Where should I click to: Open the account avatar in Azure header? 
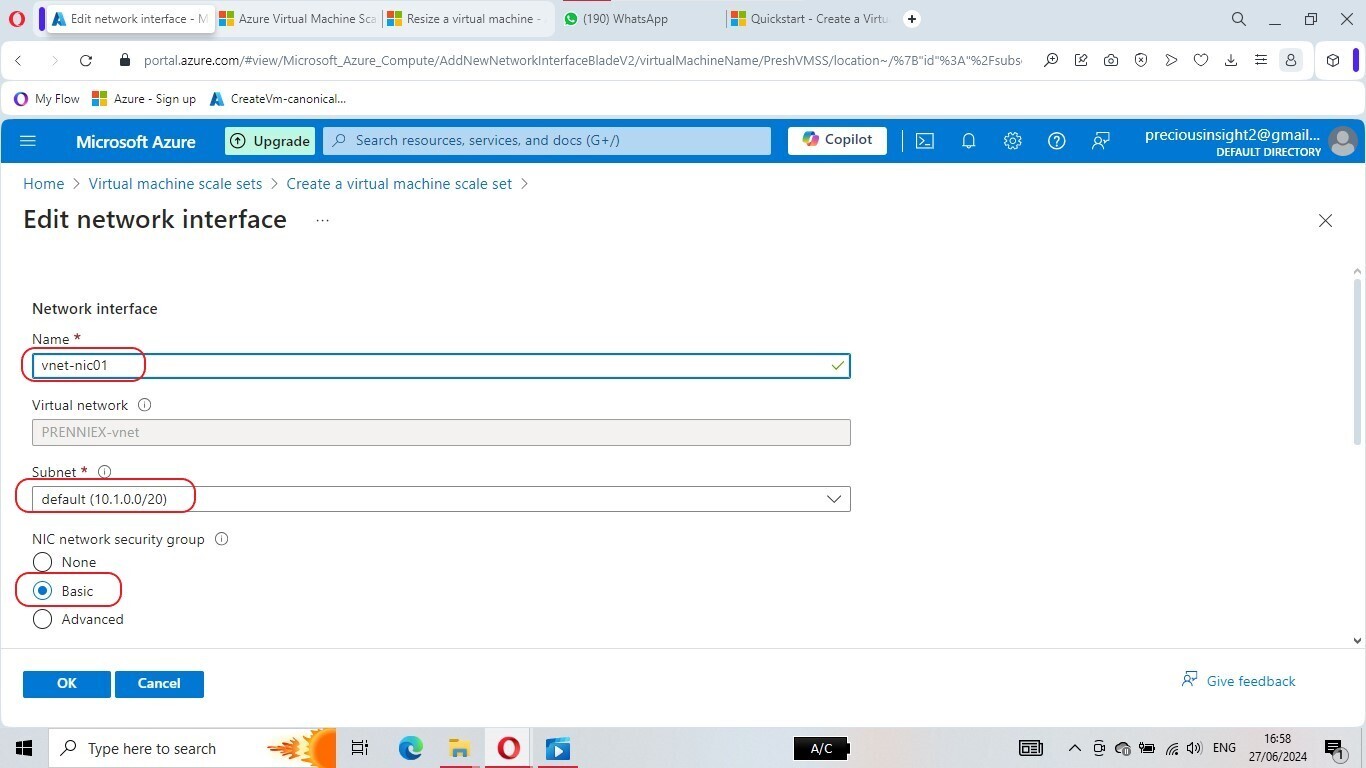[1342, 141]
